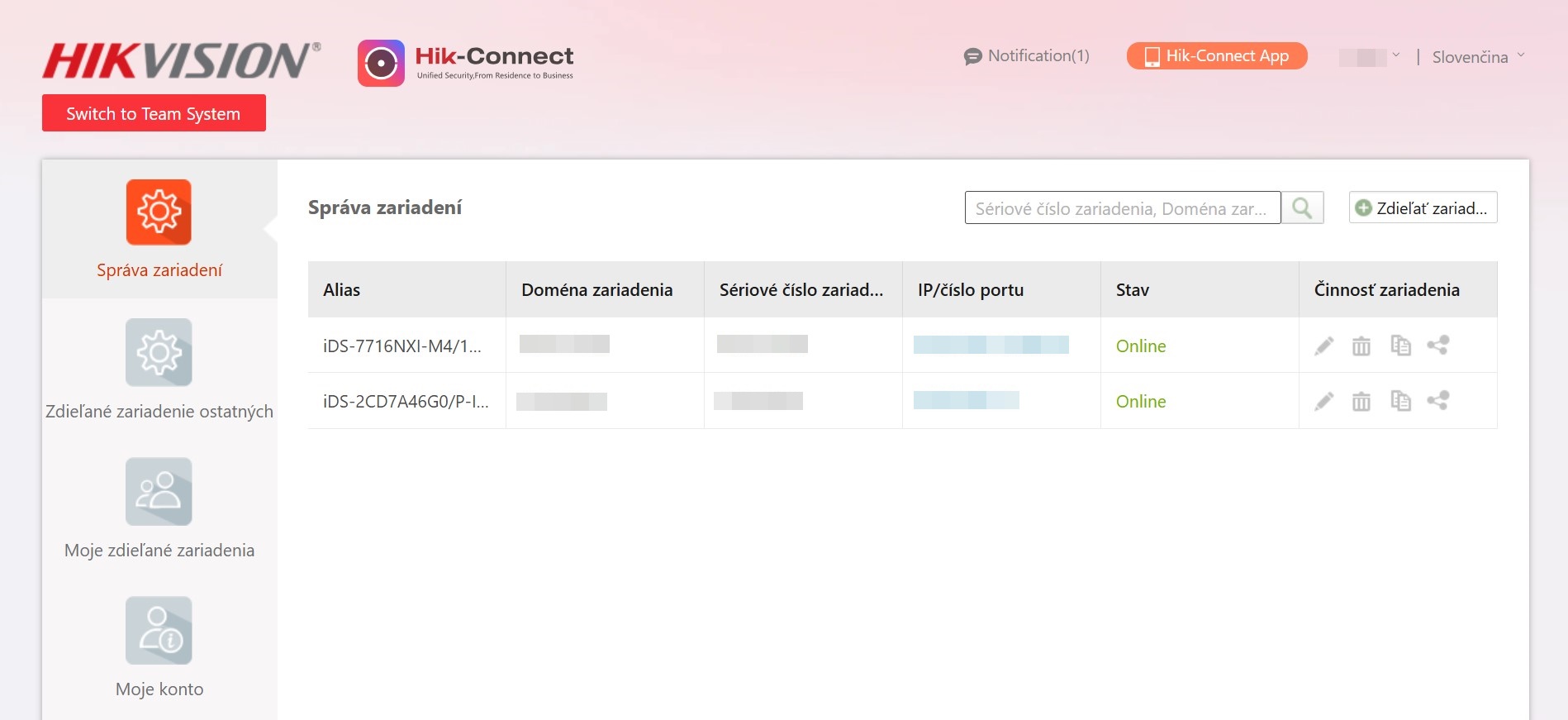The image size is (1568, 720).
Task: Focus the device serial number search field
Action: point(1122,207)
